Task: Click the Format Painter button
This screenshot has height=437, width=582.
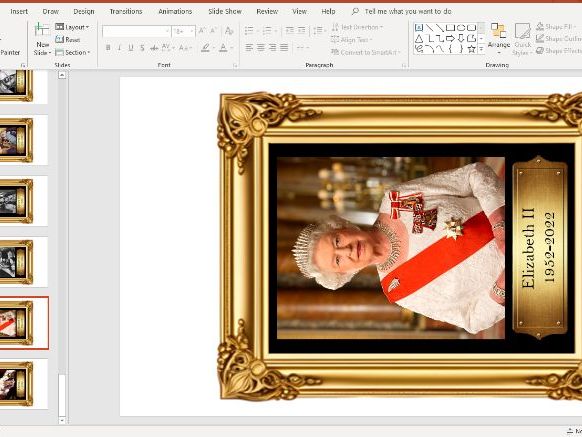Action: point(10,52)
